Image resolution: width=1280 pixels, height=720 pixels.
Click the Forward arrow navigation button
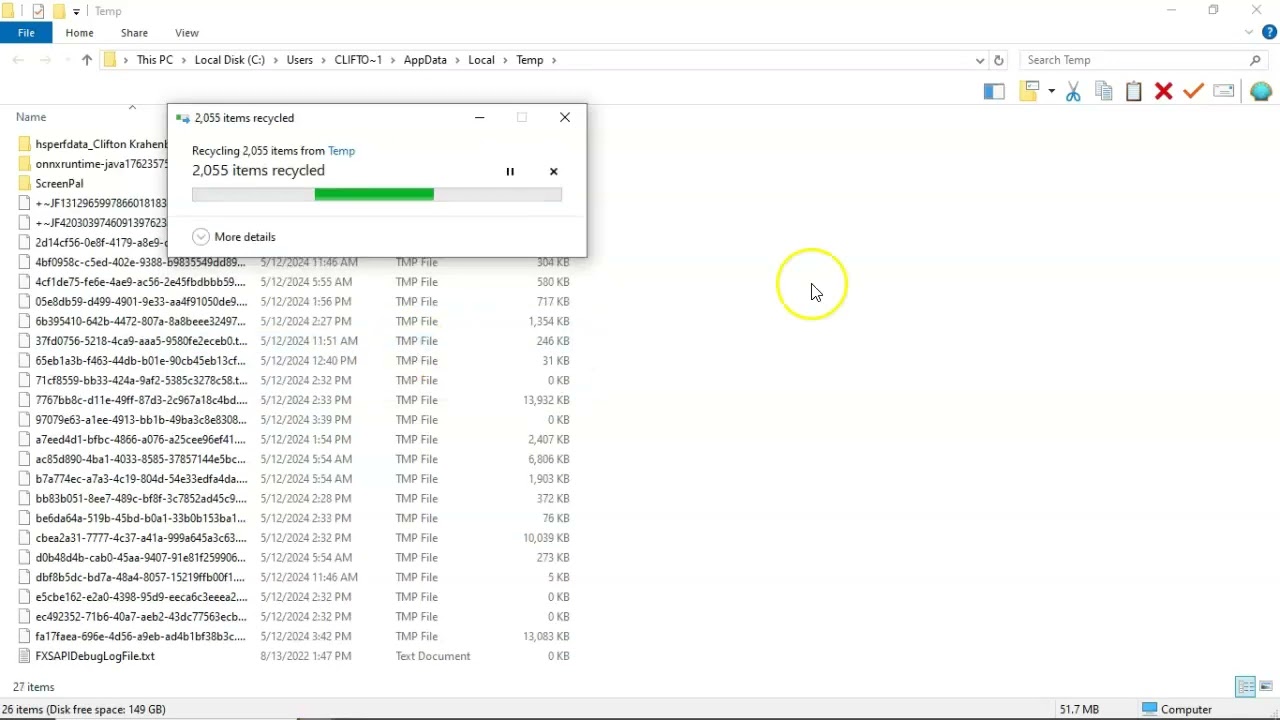45,60
